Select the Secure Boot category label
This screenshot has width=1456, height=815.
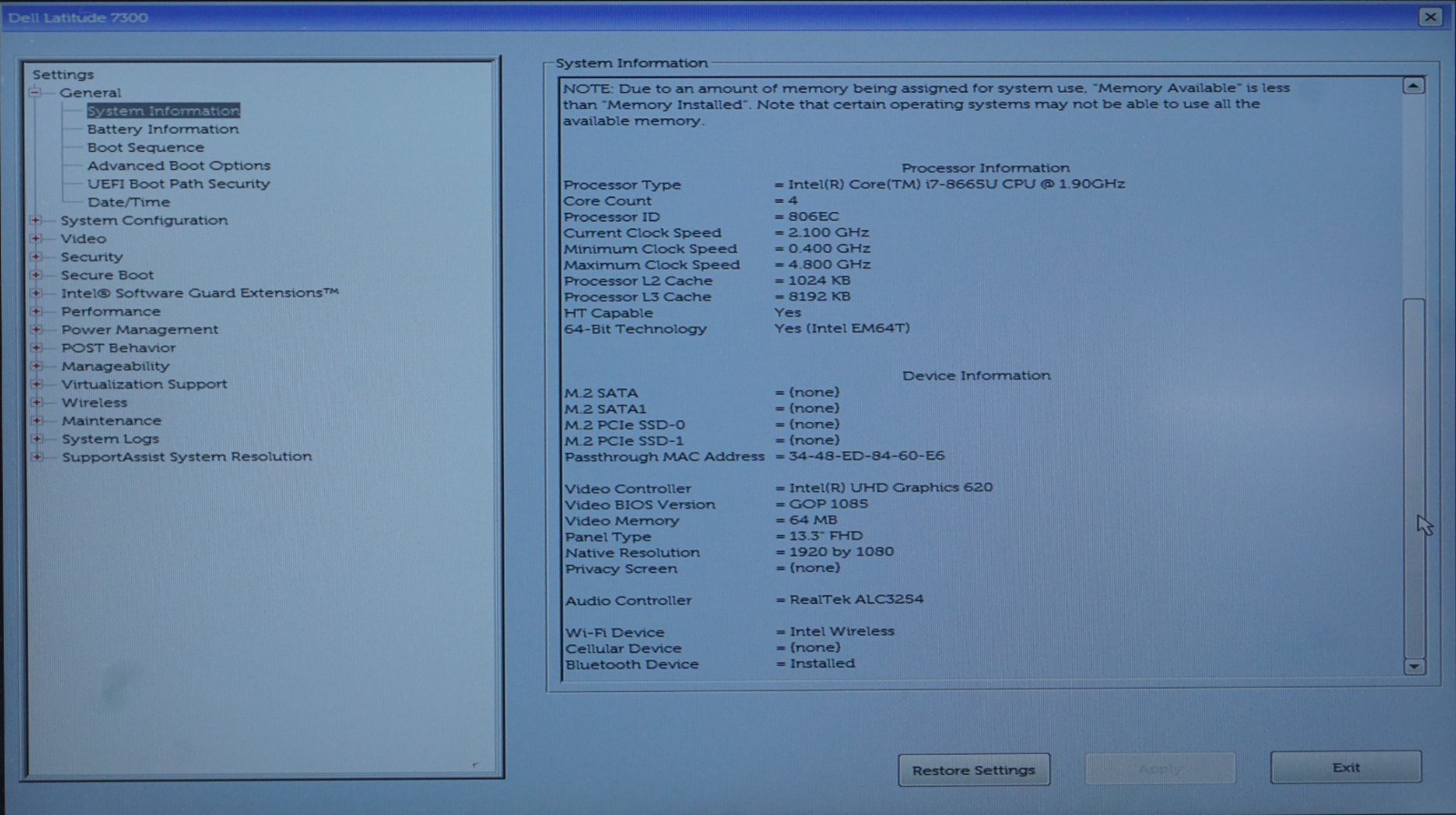pos(107,275)
